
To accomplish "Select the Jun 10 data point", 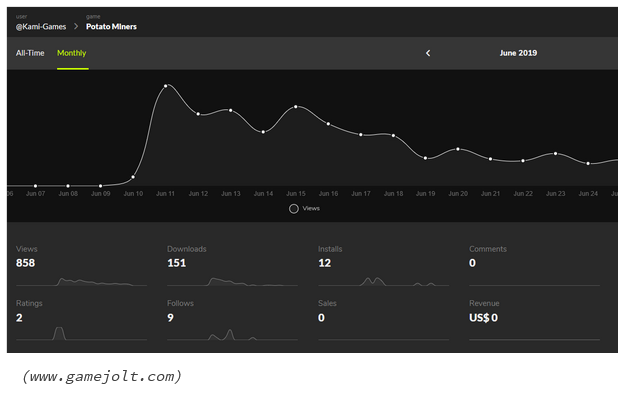I will tap(133, 177).
